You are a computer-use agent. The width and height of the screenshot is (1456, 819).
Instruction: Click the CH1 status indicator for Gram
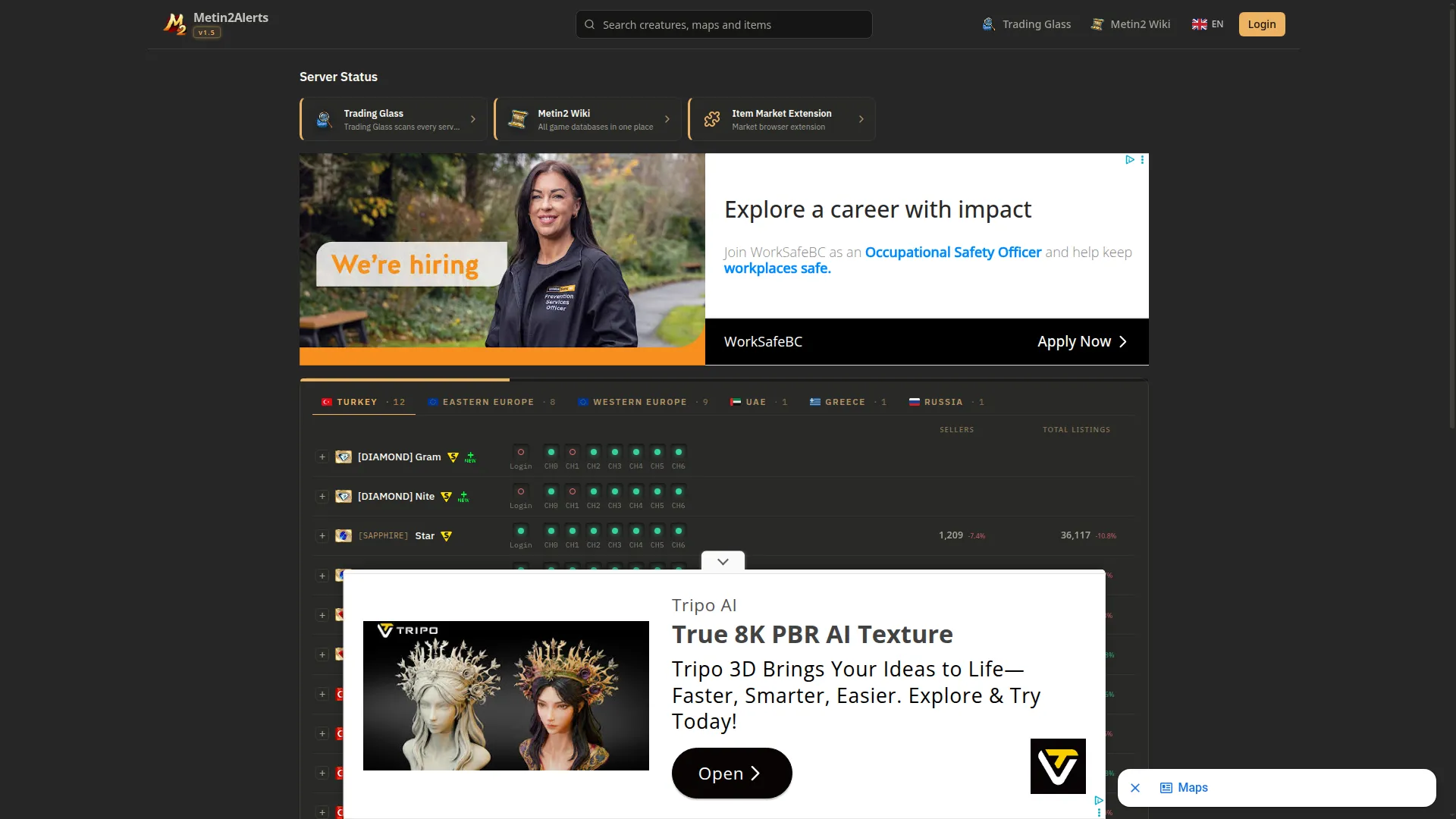[x=573, y=452]
